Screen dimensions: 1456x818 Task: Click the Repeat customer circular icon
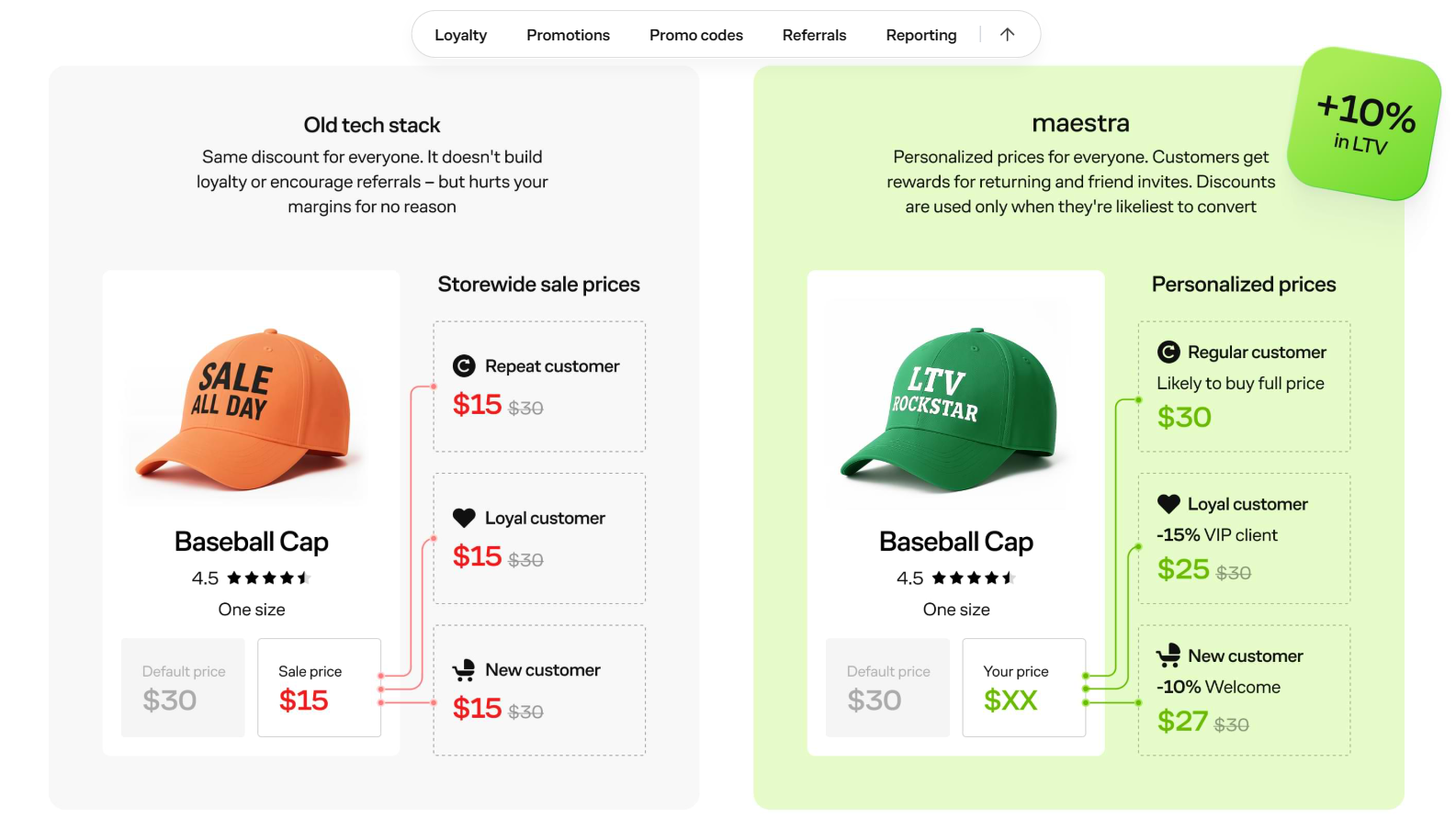click(x=464, y=366)
